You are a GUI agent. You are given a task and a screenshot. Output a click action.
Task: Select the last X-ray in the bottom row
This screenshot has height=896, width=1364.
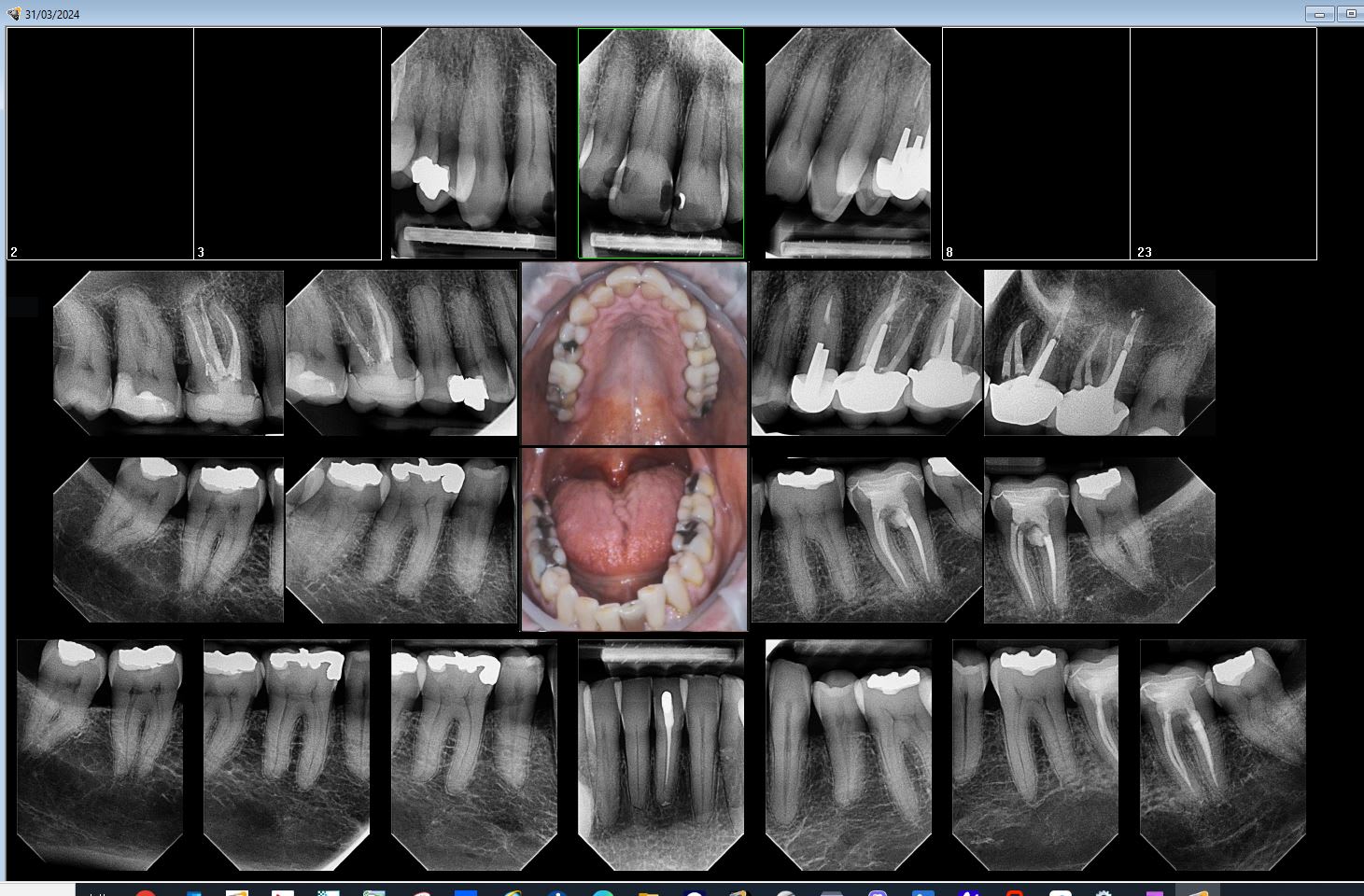click(1222, 754)
